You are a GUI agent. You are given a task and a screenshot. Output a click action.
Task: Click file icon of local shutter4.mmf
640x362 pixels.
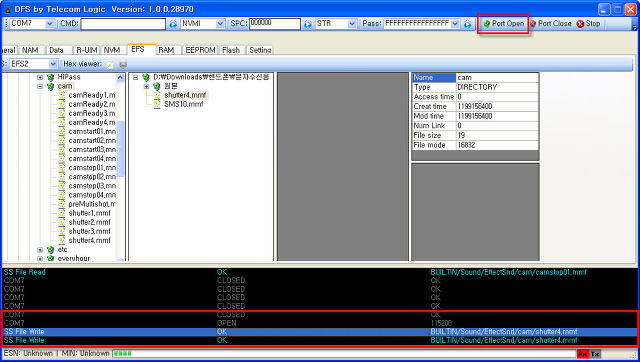[x=157, y=95]
